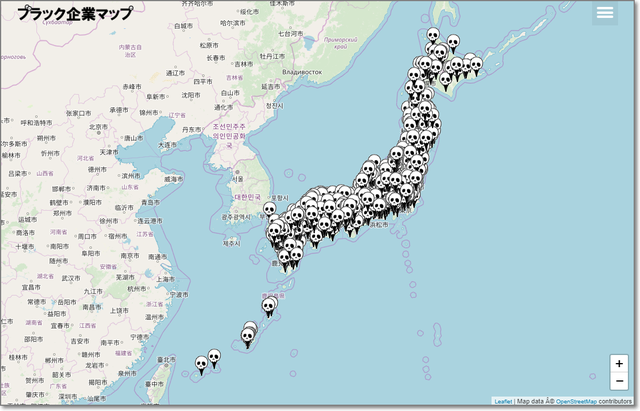The width and height of the screenshot is (640, 411).
Task: Click skull marker right of northernmost Hokkaido marker
Action: [x=453, y=42]
